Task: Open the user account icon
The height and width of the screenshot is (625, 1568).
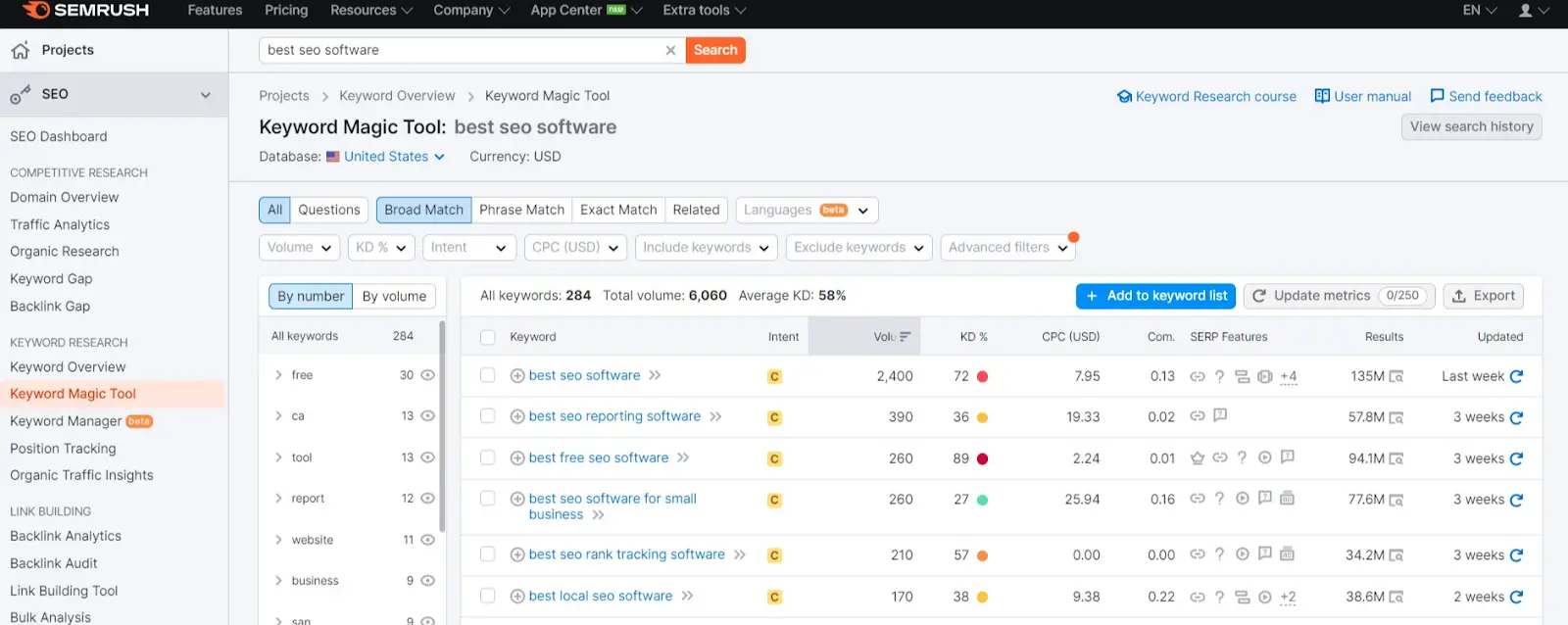Action: click(1526, 11)
